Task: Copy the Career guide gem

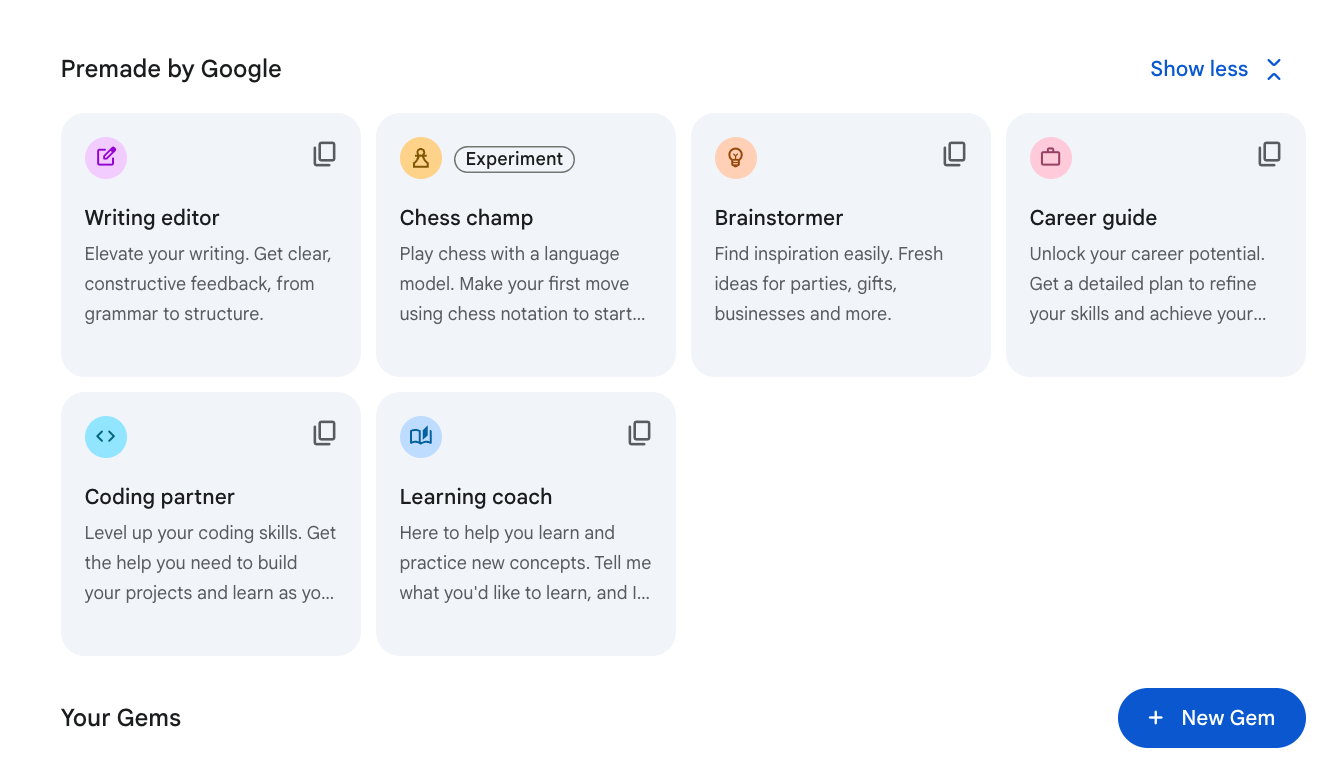Action: [x=1269, y=154]
